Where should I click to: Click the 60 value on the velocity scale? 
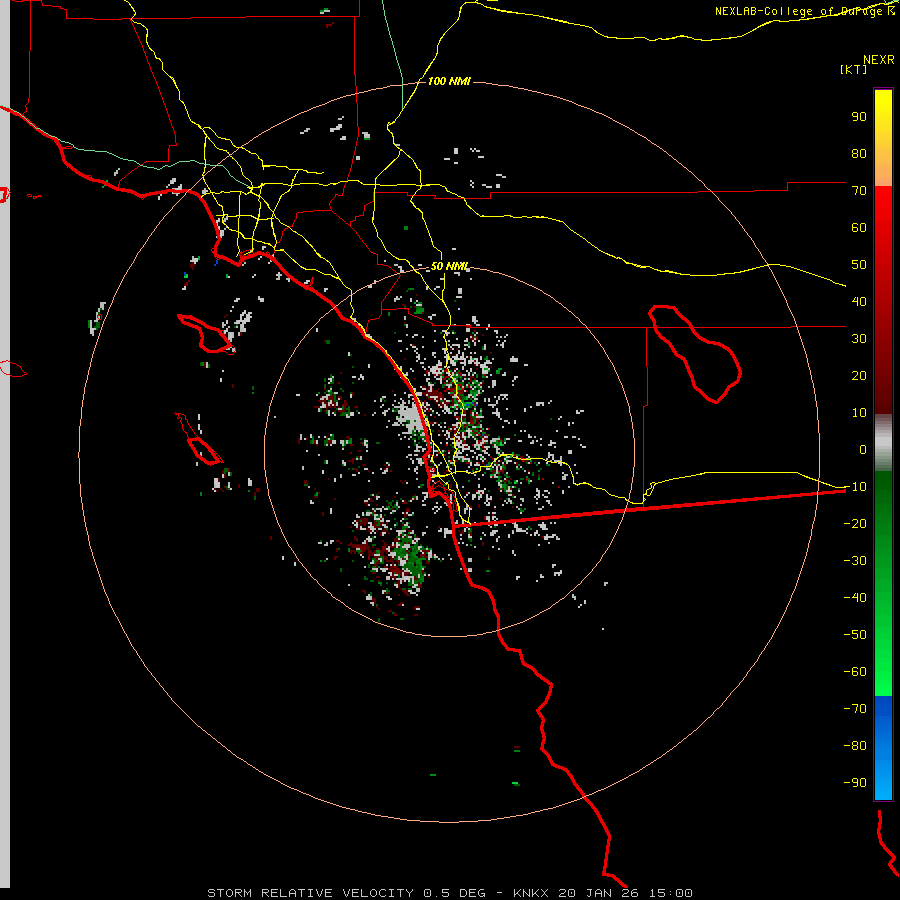coord(859,228)
